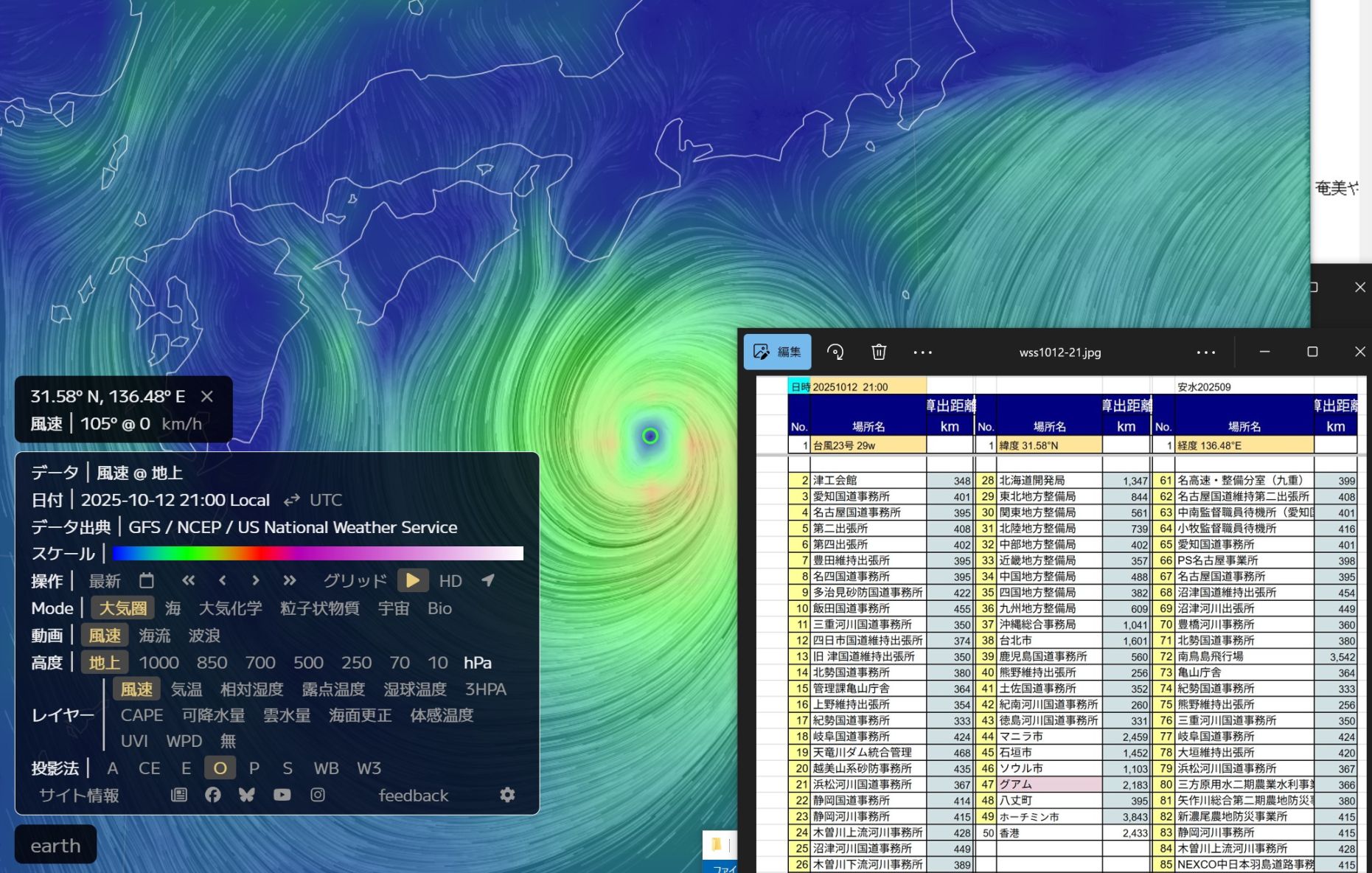The height and width of the screenshot is (873, 1372).
Task: Switch Mode to 海 (ocean)
Action: [x=173, y=608]
